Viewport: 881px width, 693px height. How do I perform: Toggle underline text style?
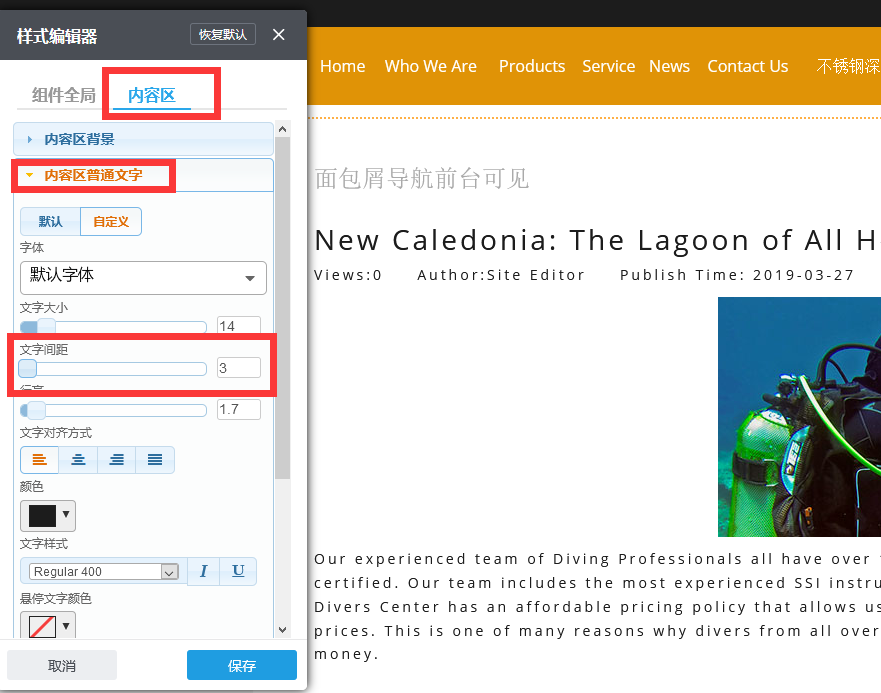[x=238, y=571]
